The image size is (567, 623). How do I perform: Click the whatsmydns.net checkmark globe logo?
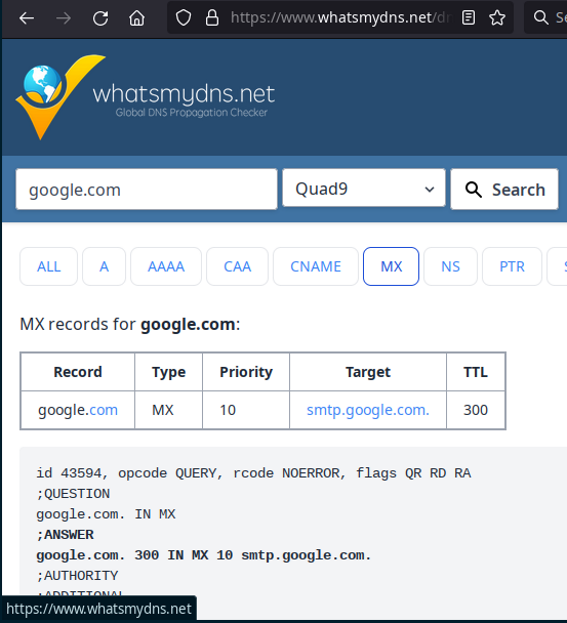point(60,97)
